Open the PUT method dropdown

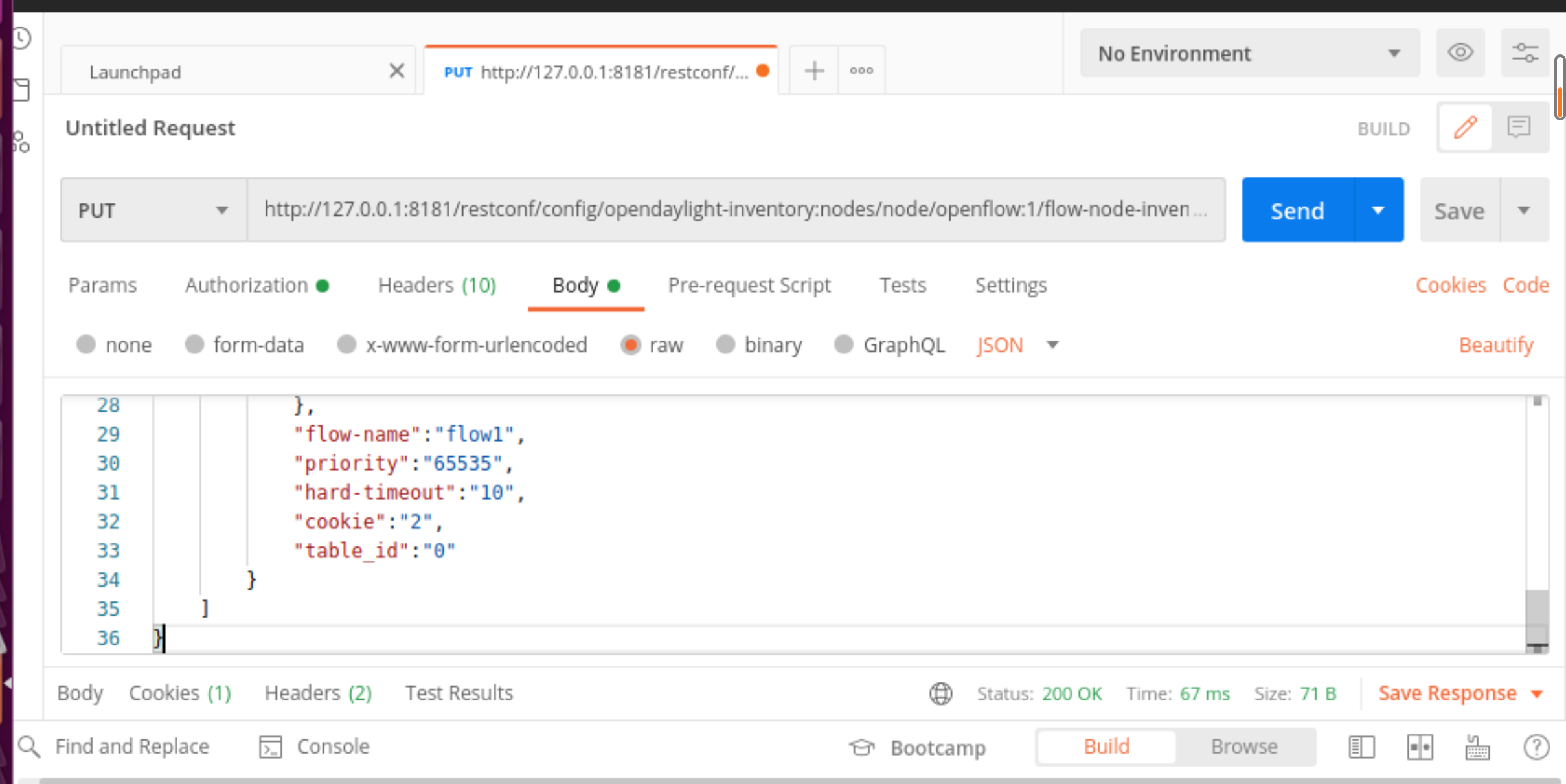point(153,210)
